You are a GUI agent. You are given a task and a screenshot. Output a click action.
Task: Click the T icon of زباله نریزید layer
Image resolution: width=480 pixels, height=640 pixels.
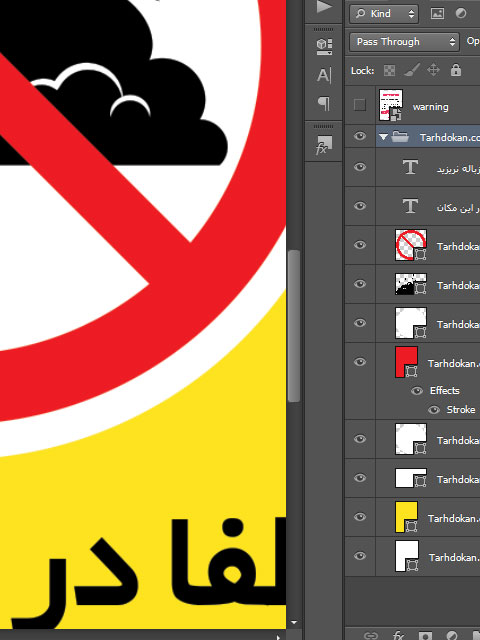coord(410,167)
